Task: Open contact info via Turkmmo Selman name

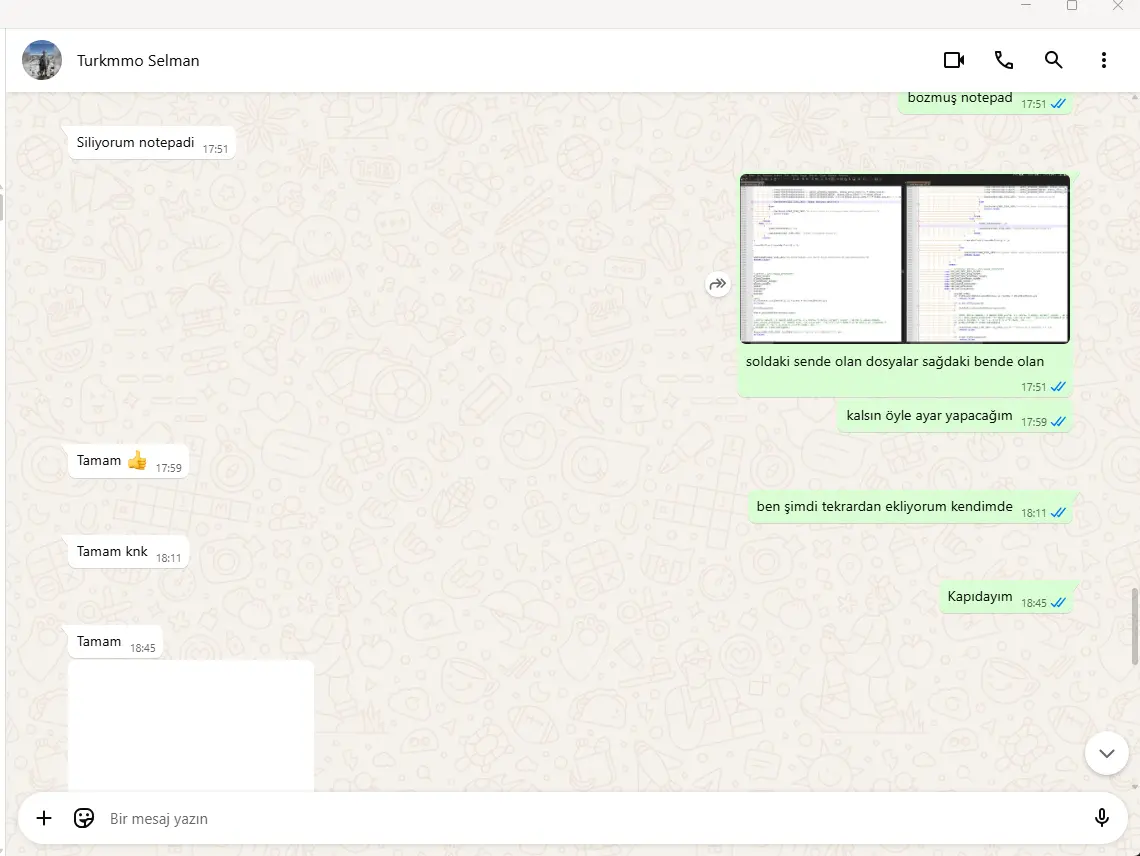Action: pyautogui.click(x=138, y=60)
